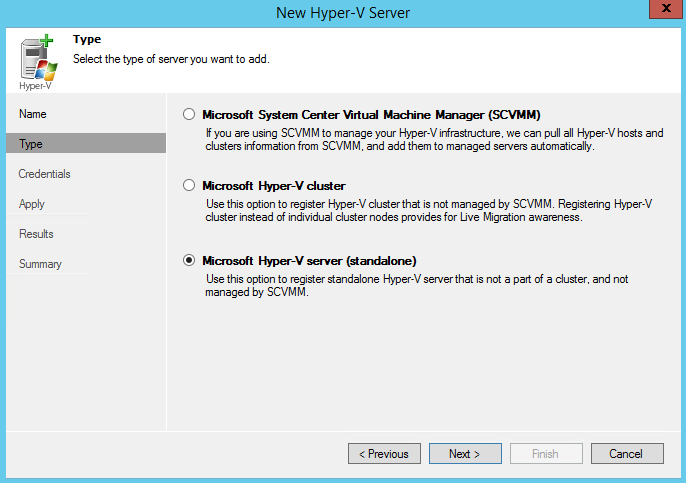This screenshot has height=483, width=686.
Task: Open the Type step in the wizard sidebar
Action: (x=86, y=144)
